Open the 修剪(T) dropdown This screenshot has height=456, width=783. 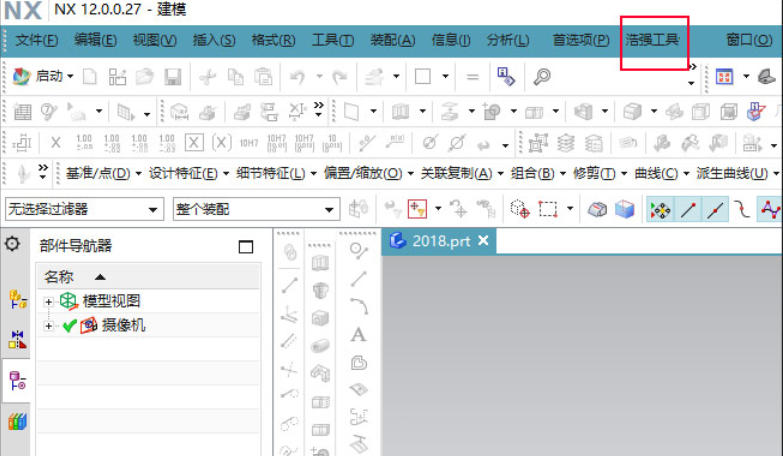pyautogui.click(x=600, y=173)
